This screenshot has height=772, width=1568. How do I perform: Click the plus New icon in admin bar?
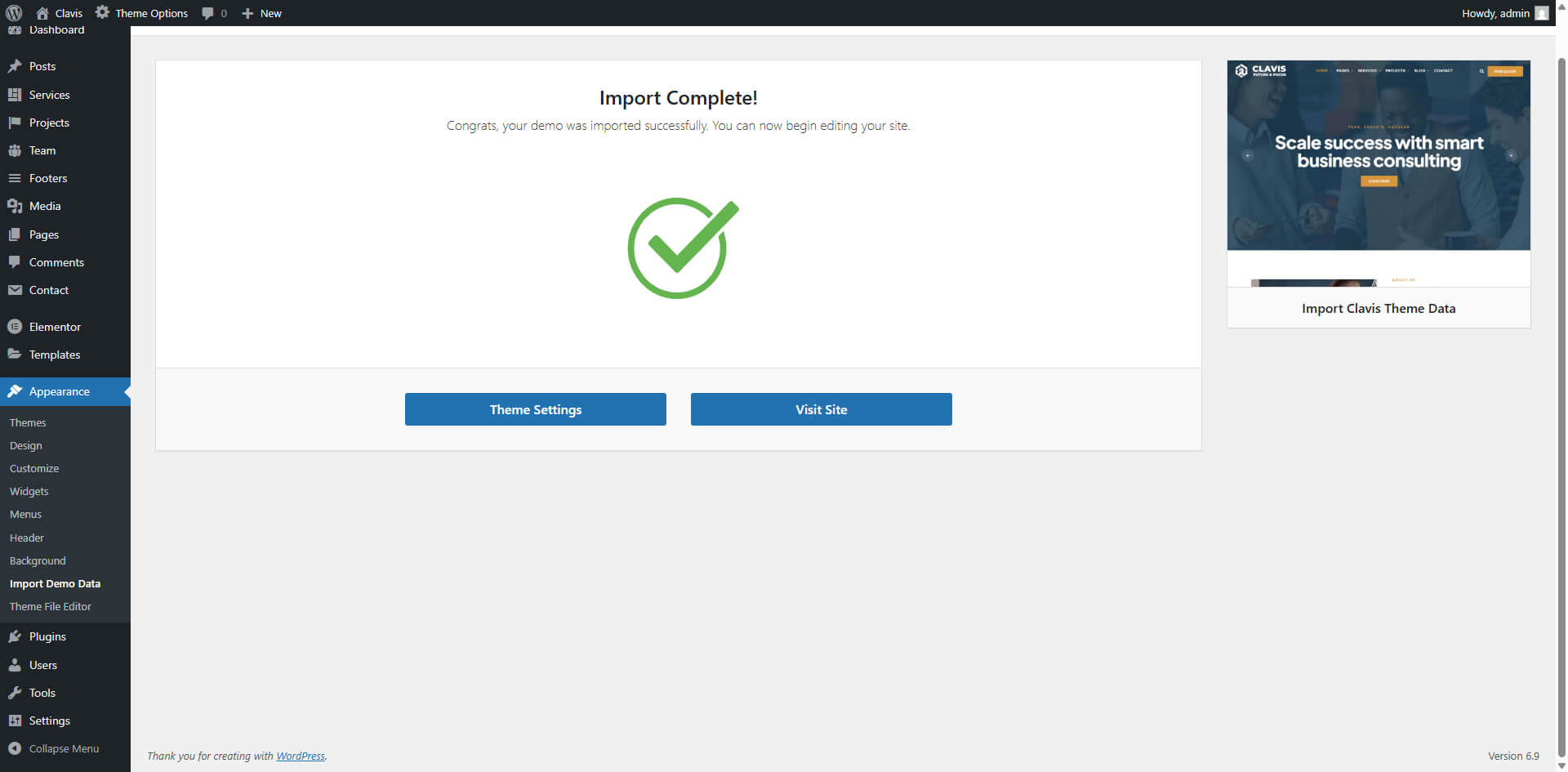pos(247,13)
